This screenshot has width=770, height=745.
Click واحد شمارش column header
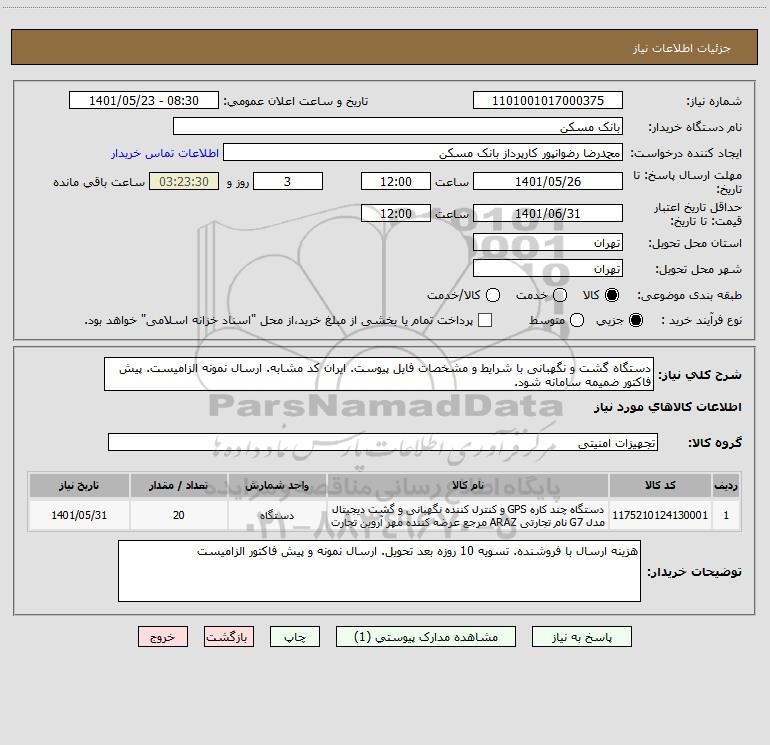(x=277, y=485)
